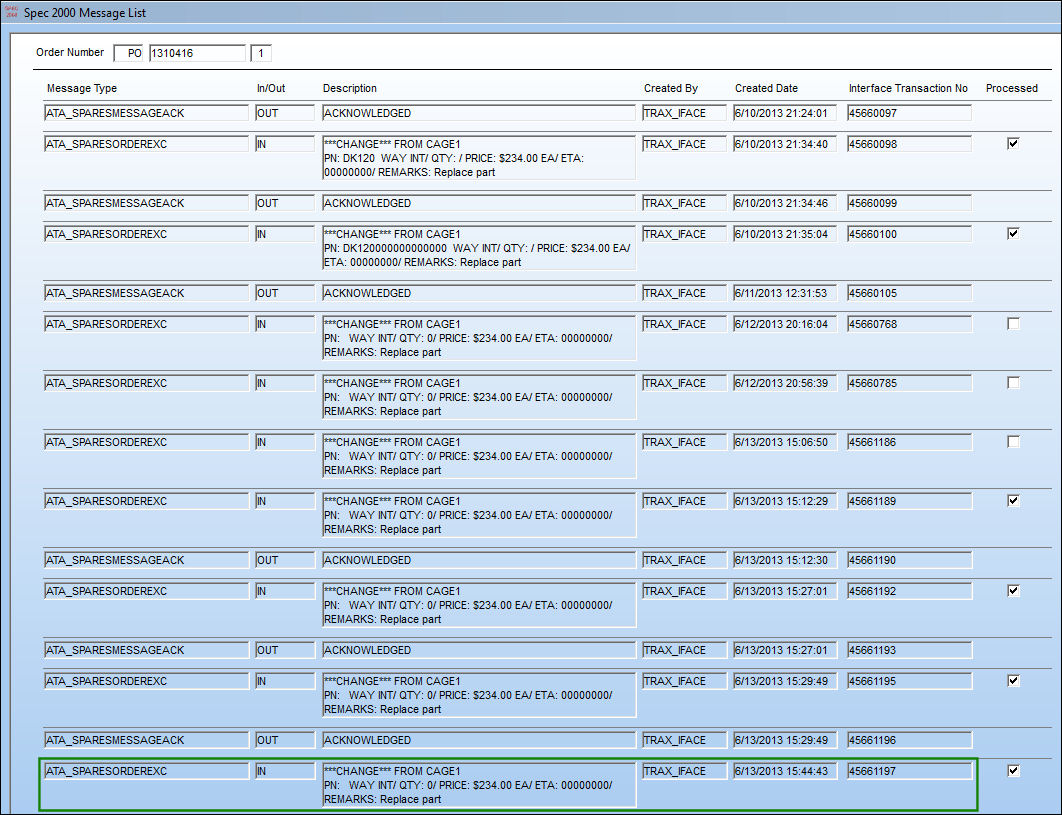Select transaction number 45660099
This screenshot has height=815, width=1062.
(x=909, y=203)
